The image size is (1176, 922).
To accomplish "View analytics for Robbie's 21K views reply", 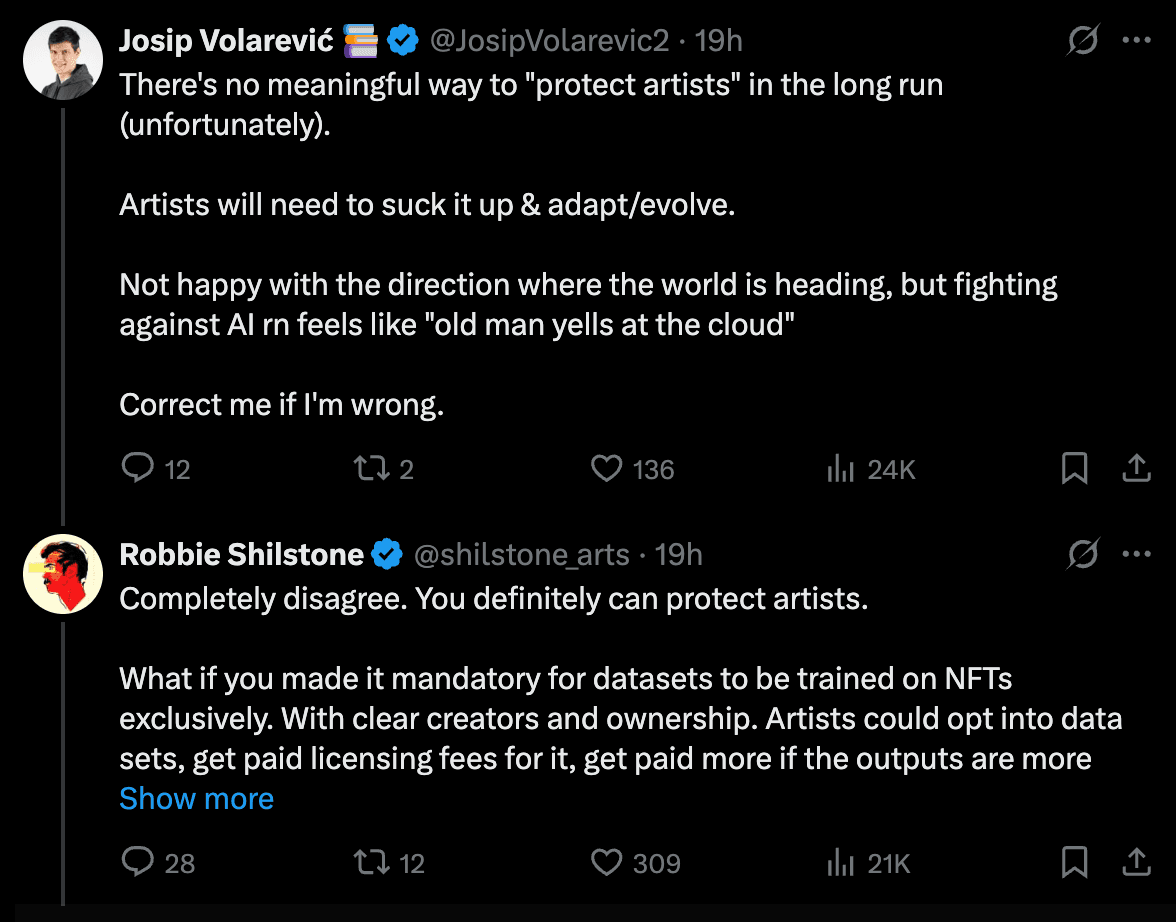I will point(838,862).
